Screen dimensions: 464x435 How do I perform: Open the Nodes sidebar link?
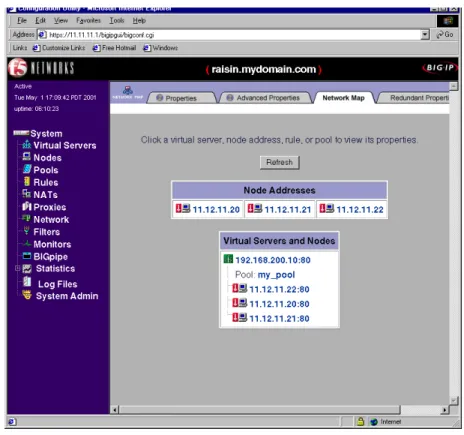pos(47,158)
